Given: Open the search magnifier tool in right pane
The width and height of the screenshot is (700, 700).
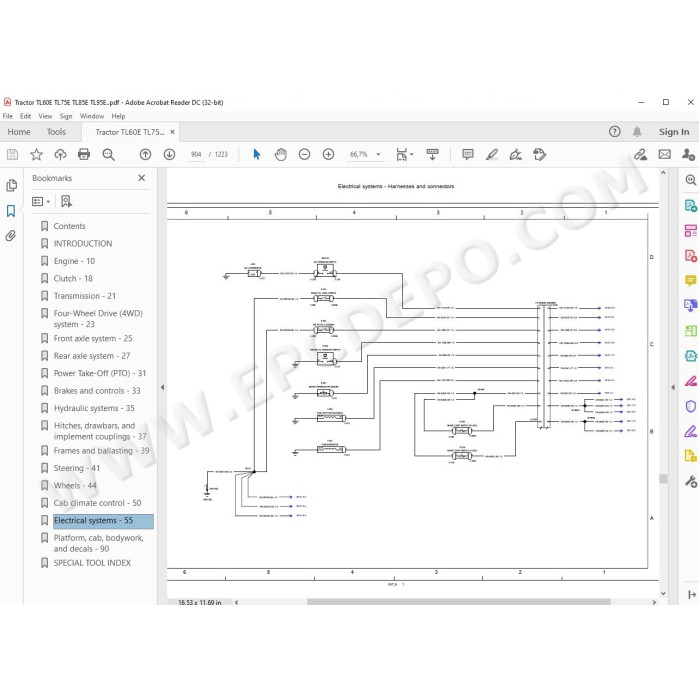Looking at the screenshot, I should [x=691, y=180].
